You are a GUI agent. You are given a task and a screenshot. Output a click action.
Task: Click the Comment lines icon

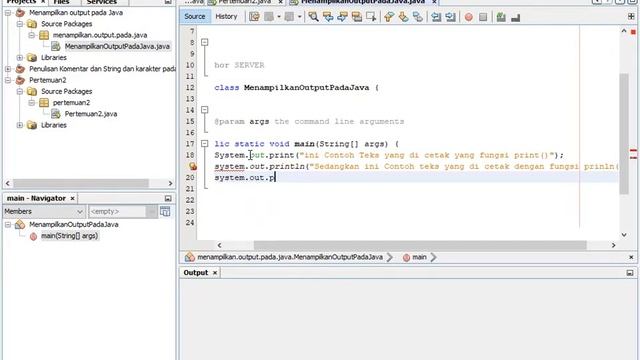[501, 17]
